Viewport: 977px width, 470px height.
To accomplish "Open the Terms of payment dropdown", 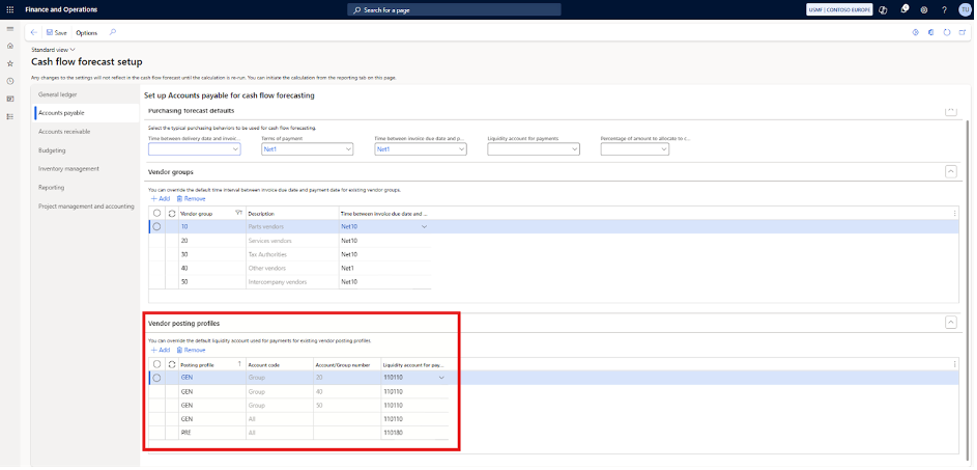I will click(x=307, y=149).
